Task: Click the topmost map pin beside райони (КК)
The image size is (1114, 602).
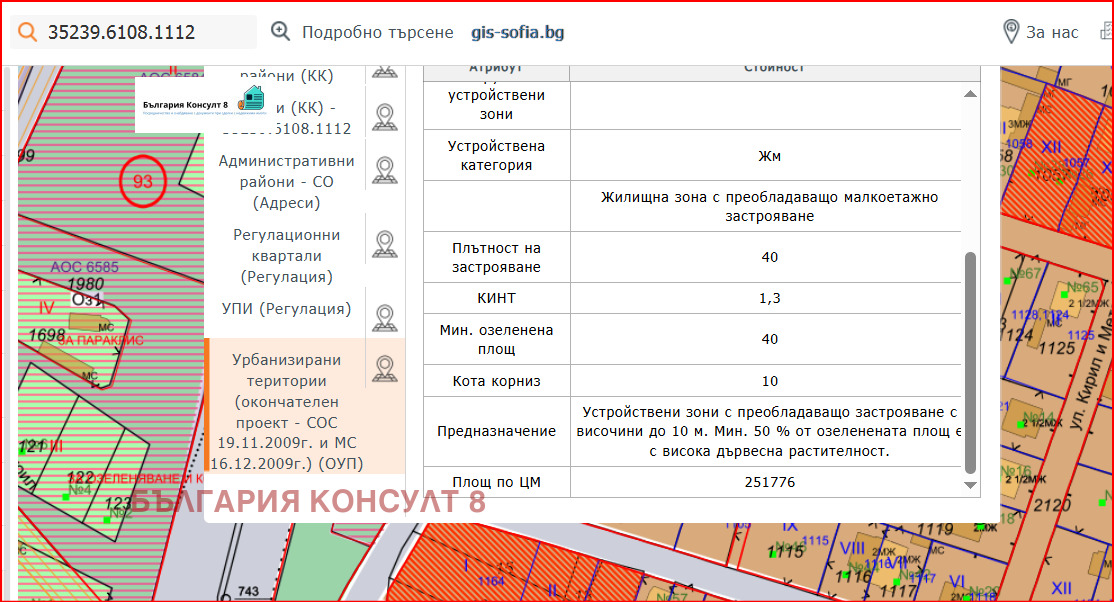Action: tap(385, 72)
